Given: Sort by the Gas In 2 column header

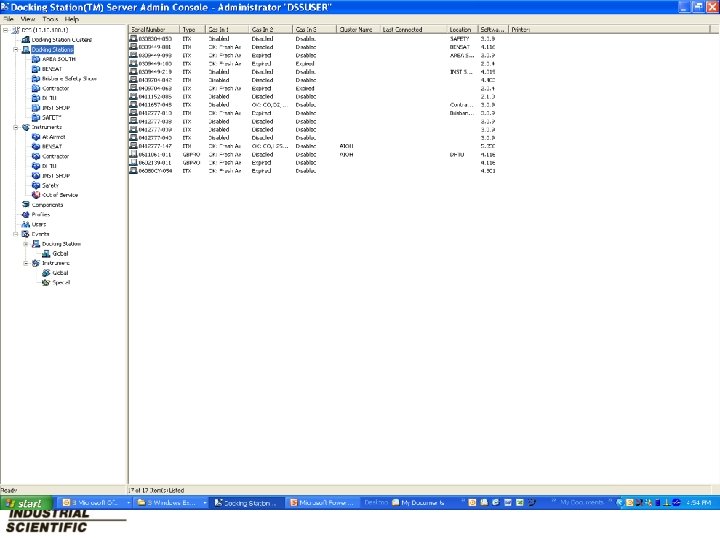Looking at the screenshot, I should pos(270,29).
